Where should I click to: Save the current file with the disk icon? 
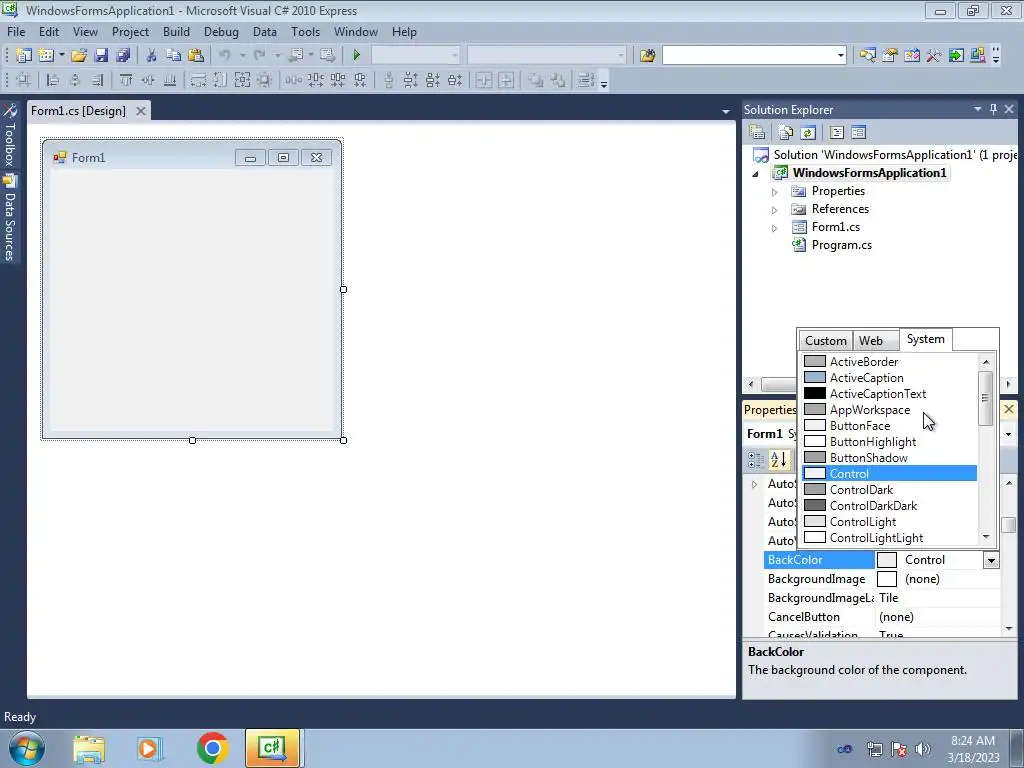pos(101,56)
